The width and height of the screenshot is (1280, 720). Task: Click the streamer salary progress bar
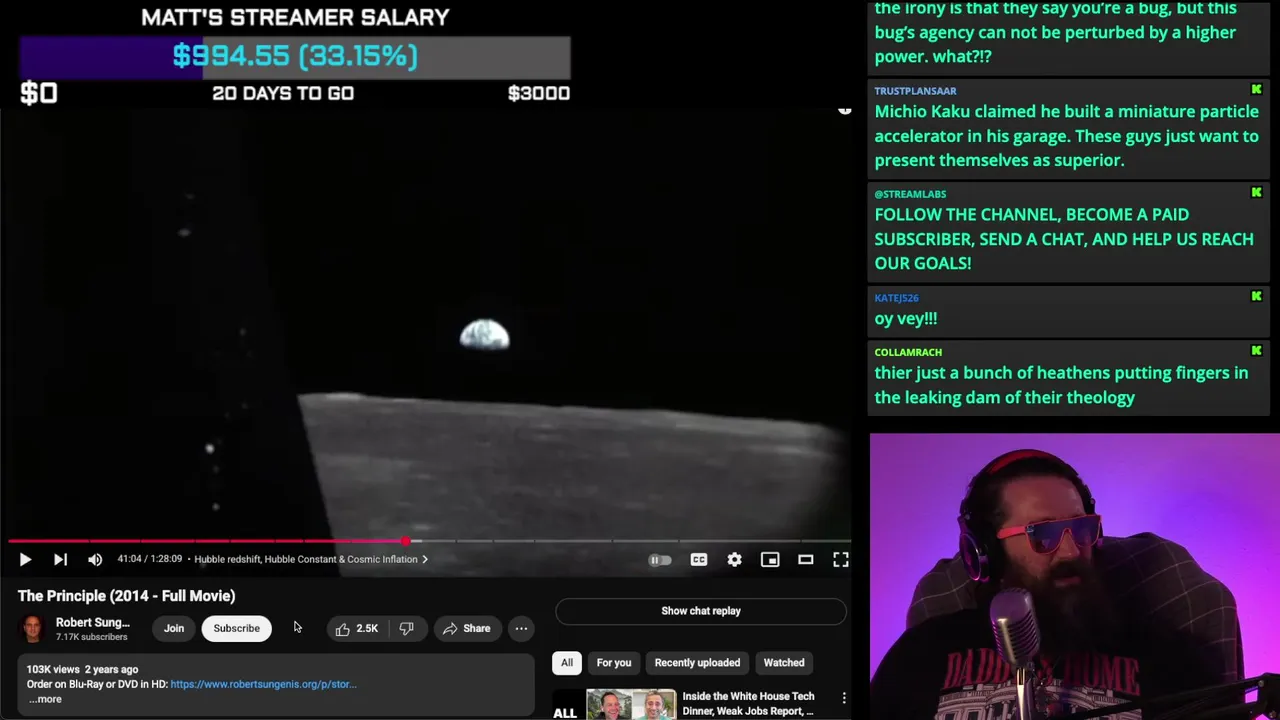(x=295, y=57)
